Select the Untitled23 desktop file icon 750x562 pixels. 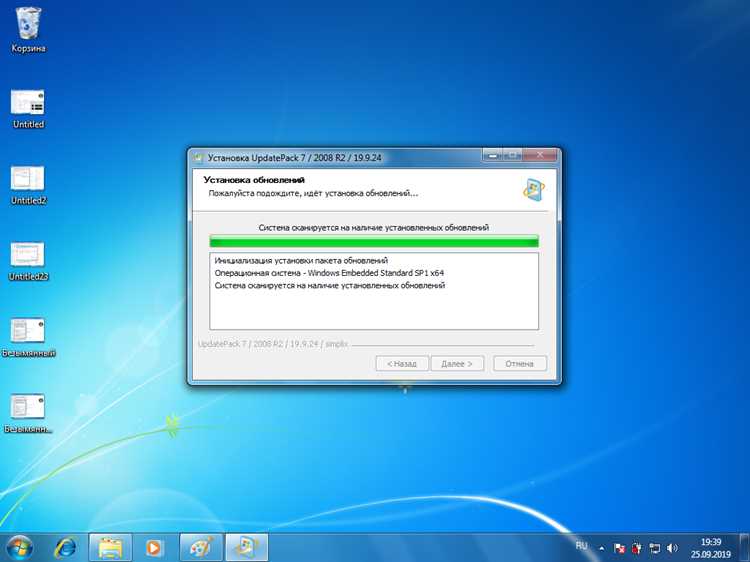(28, 262)
